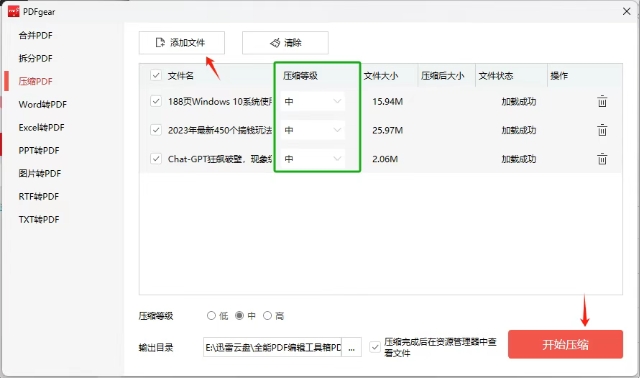
Task: Select 压缩PDF in the sidebar
Action: pos(36,81)
